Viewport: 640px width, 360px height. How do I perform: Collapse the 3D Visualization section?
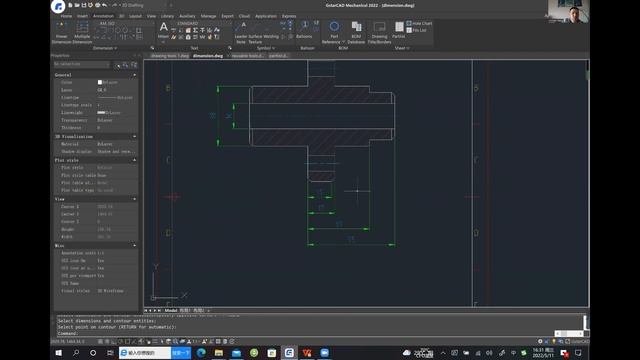135,137
